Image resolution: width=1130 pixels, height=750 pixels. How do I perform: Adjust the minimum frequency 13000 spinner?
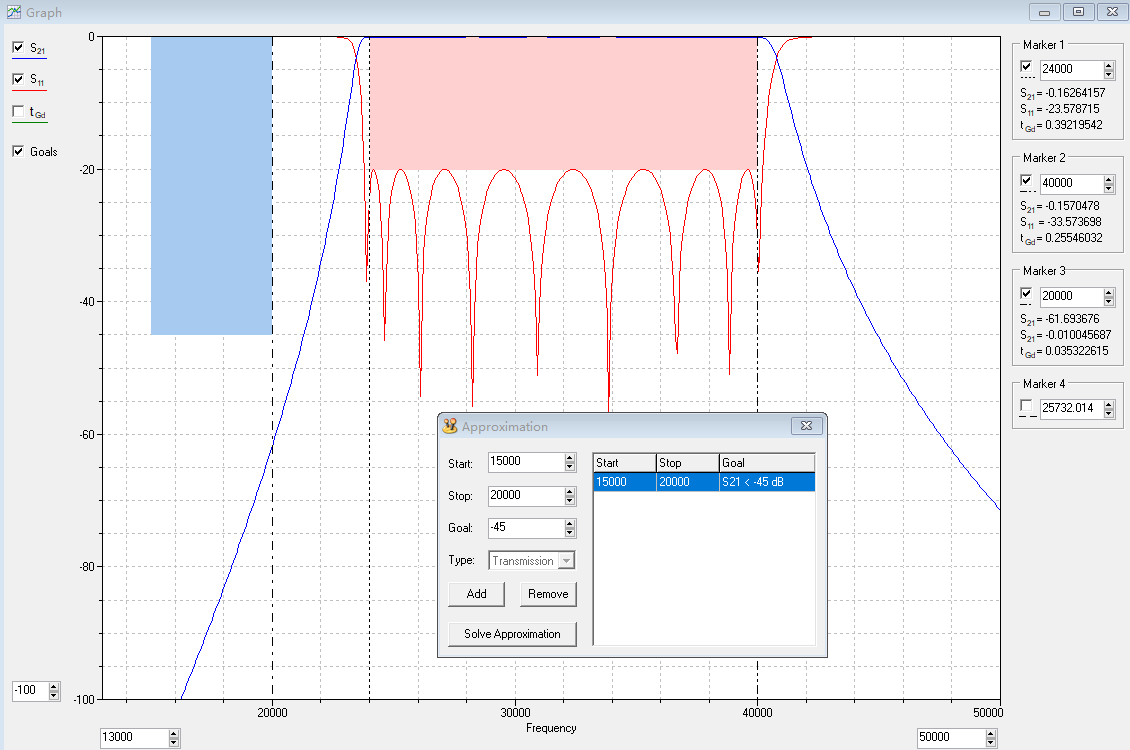click(173, 738)
